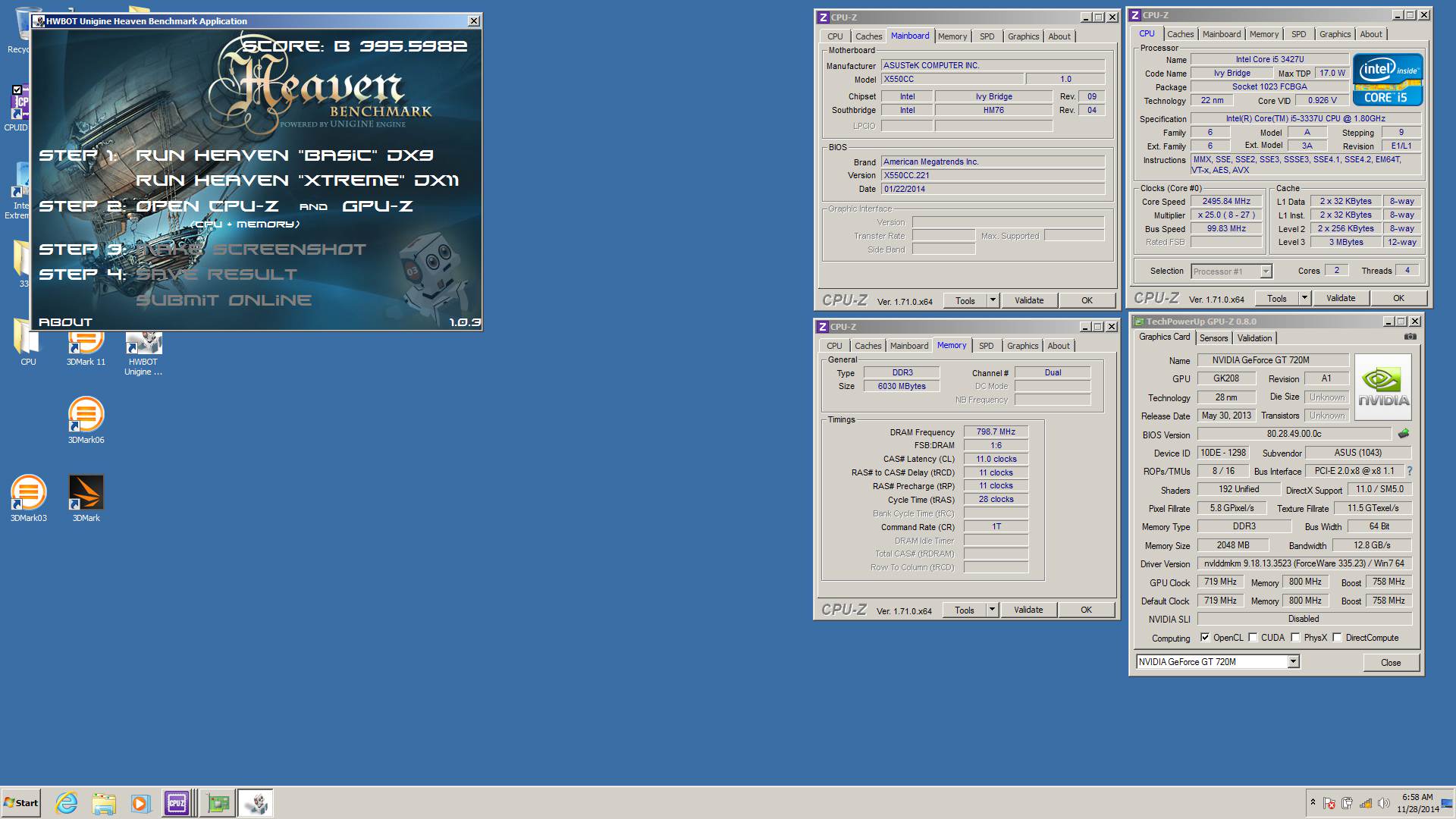Open the 3DMark desktop shortcut
1456x819 pixels.
click(x=86, y=498)
